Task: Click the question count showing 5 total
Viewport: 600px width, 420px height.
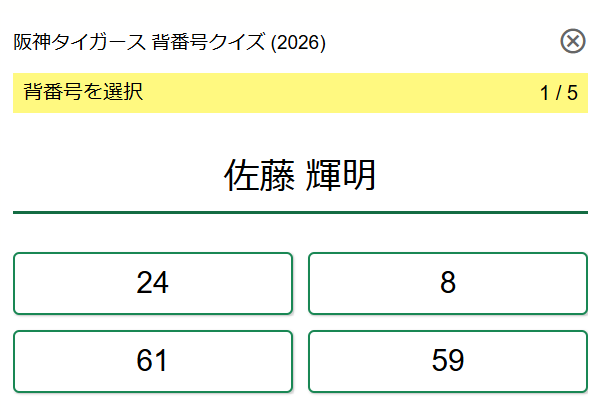Action: coord(572,94)
